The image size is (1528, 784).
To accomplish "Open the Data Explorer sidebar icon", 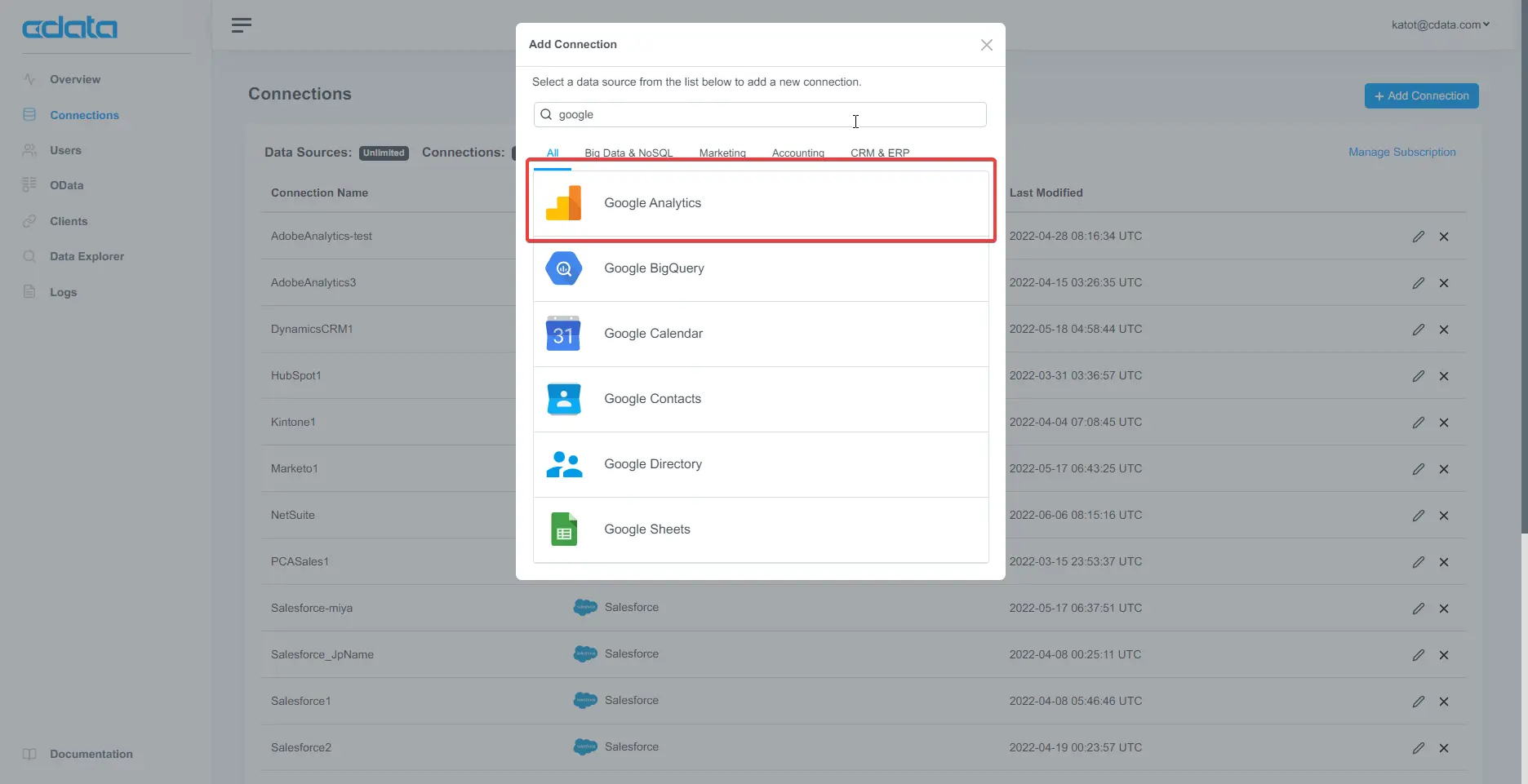I will [29, 256].
